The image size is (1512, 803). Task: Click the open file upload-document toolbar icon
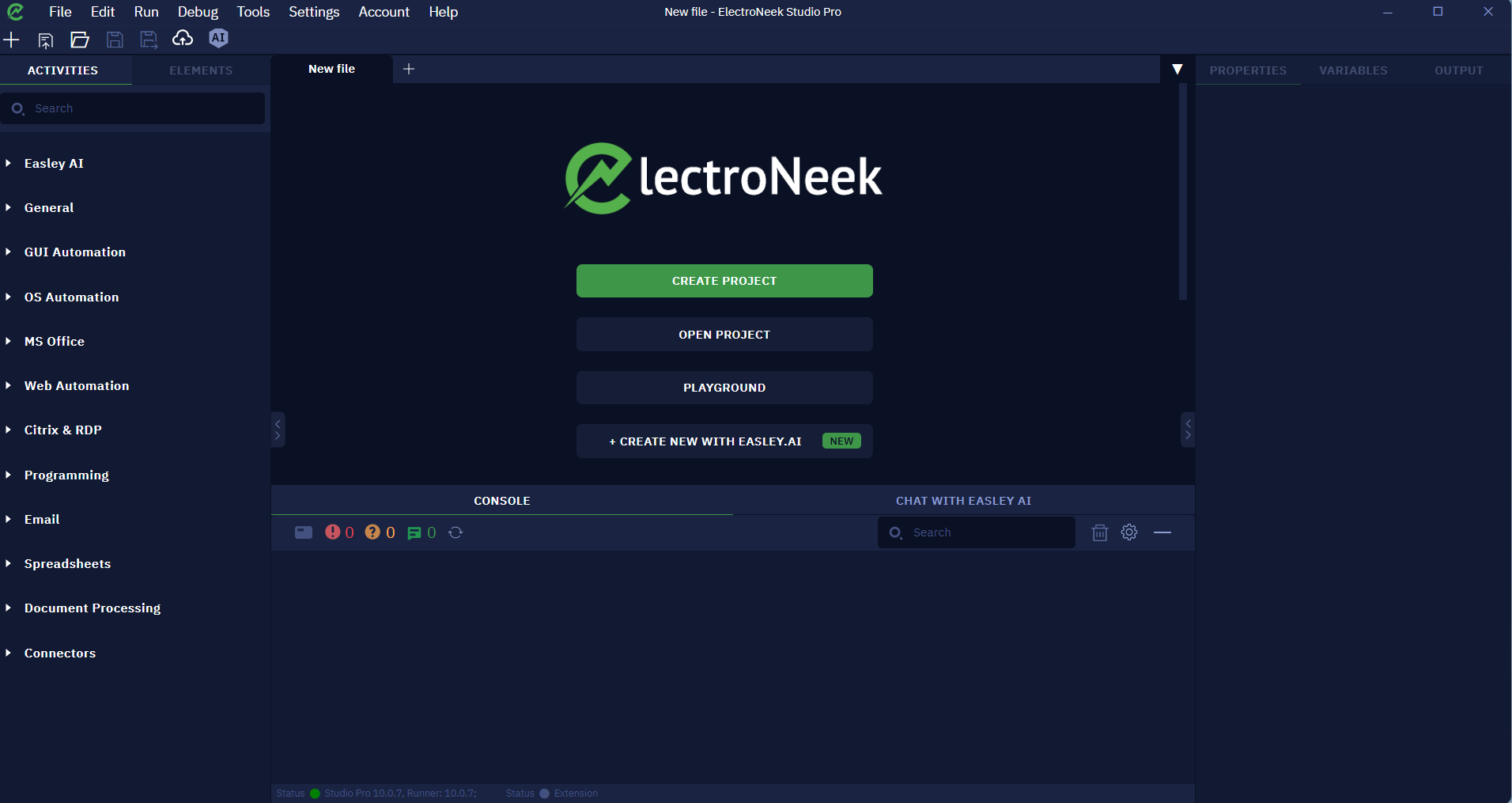pyautogui.click(x=46, y=40)
